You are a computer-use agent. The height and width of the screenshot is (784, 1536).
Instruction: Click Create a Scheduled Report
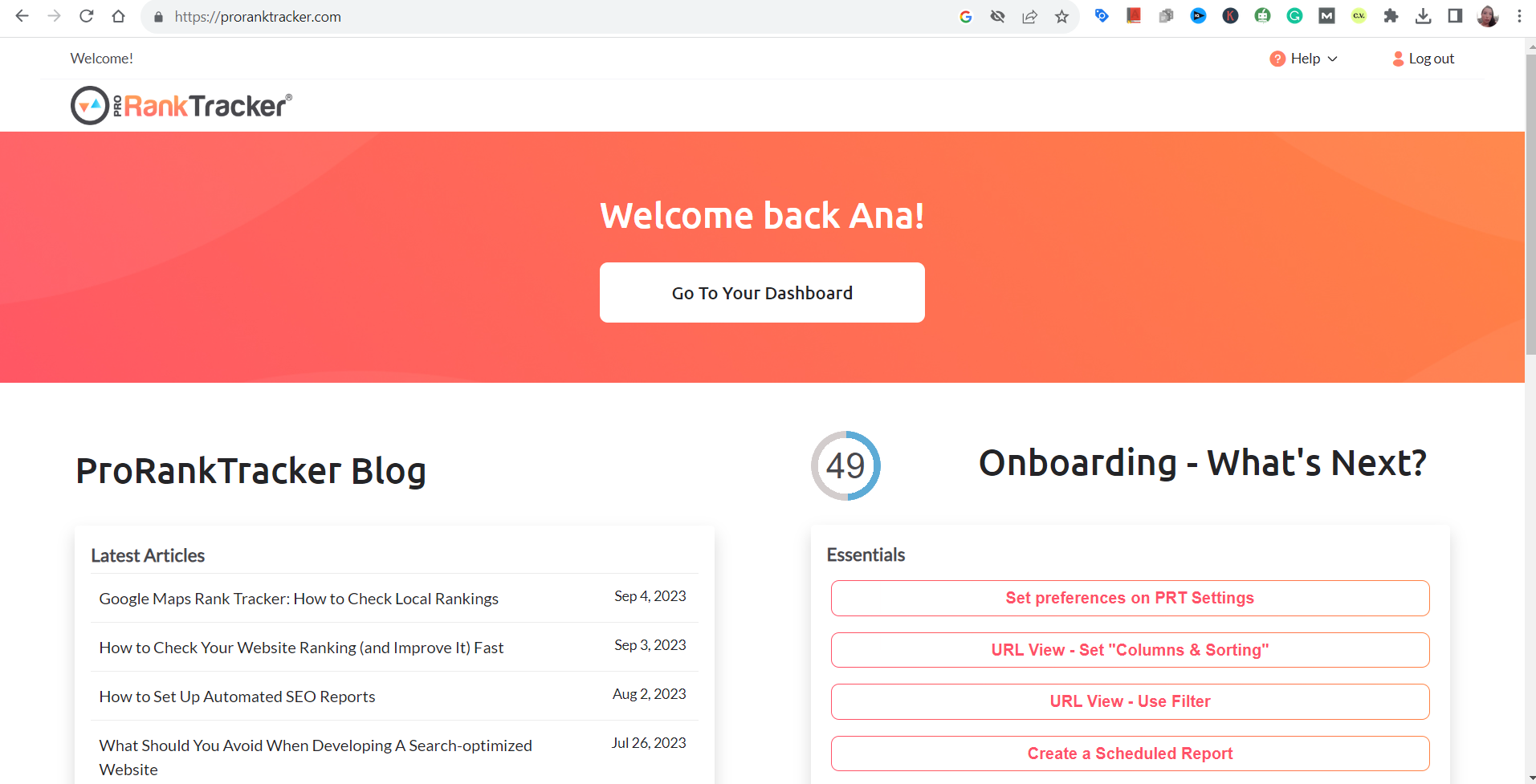(1130, 754)
